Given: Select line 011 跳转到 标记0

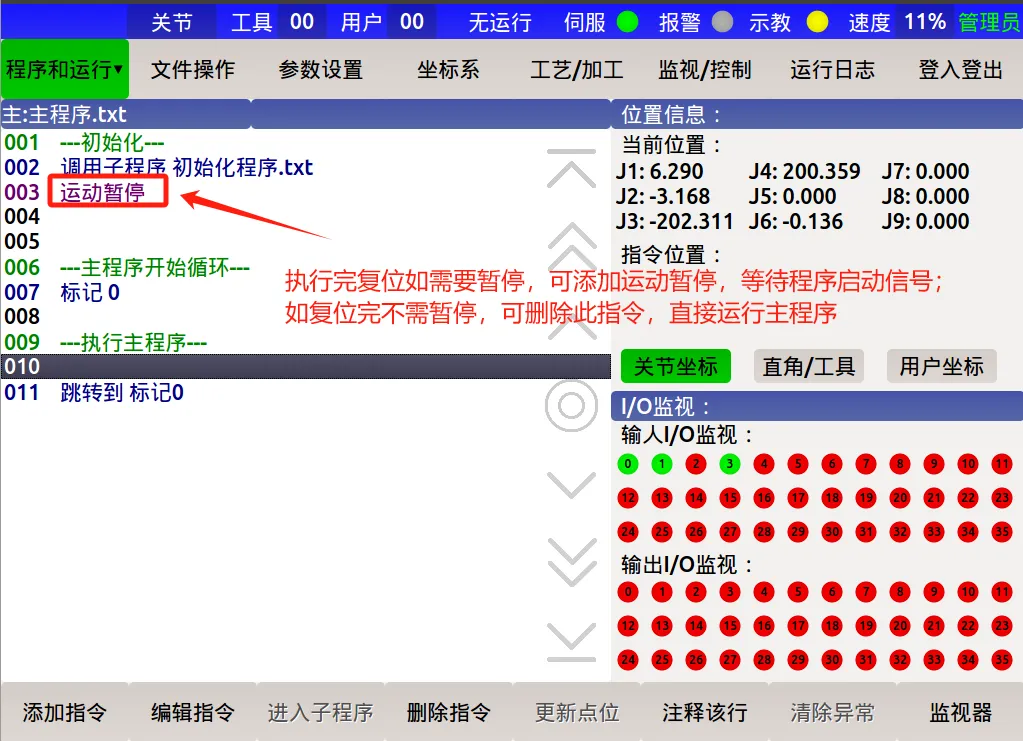Looking at the screenshot, I should click(x=306, y=392).
